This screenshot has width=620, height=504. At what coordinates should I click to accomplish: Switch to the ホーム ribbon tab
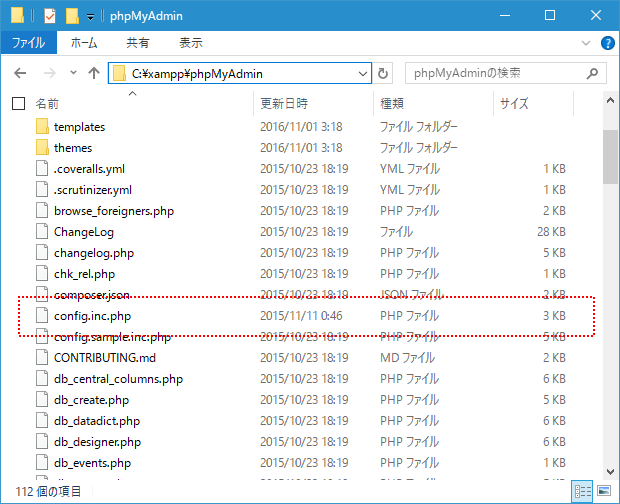[x=84, y=43]
